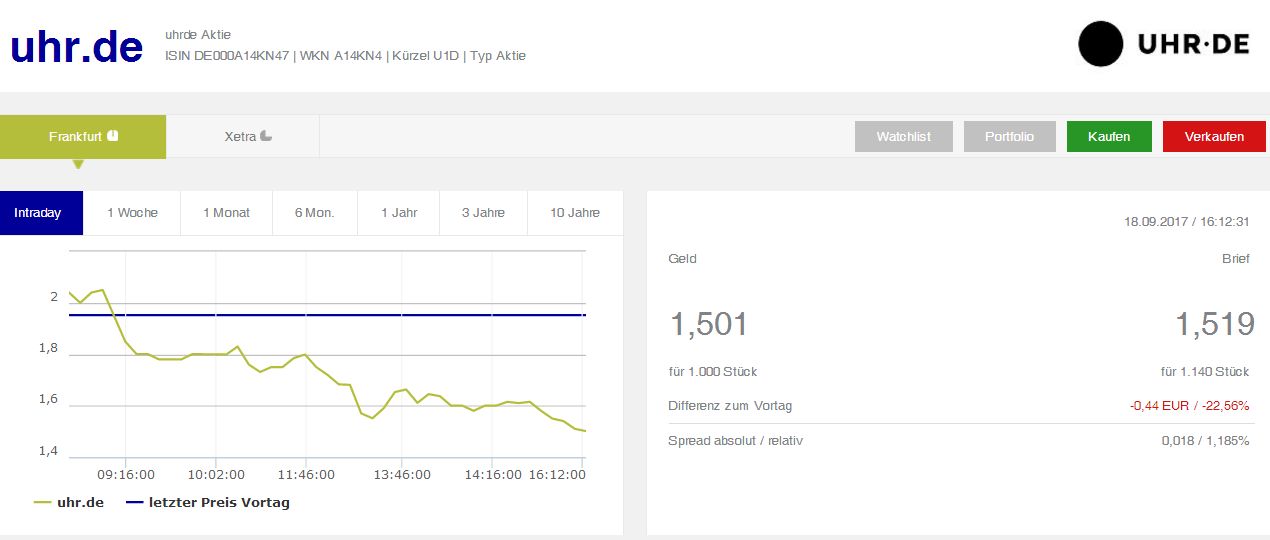Click the large uhr.de title logo

pos(77,47)
